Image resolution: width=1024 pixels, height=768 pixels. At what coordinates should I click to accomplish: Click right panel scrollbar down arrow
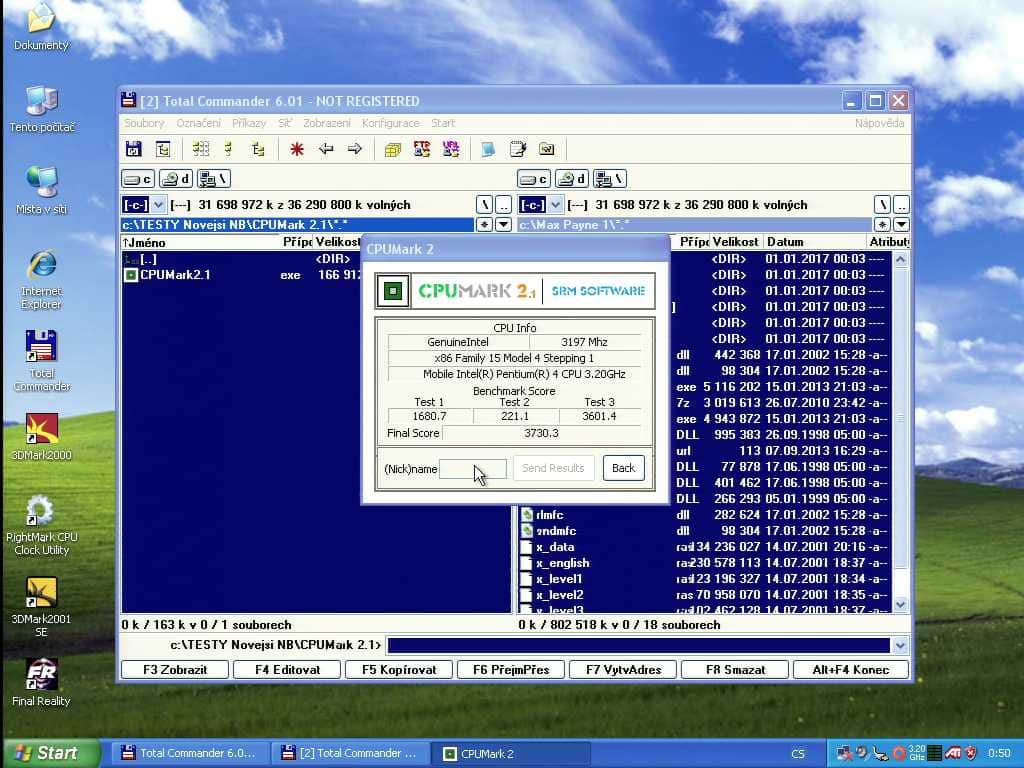click(x=901, y=604)
